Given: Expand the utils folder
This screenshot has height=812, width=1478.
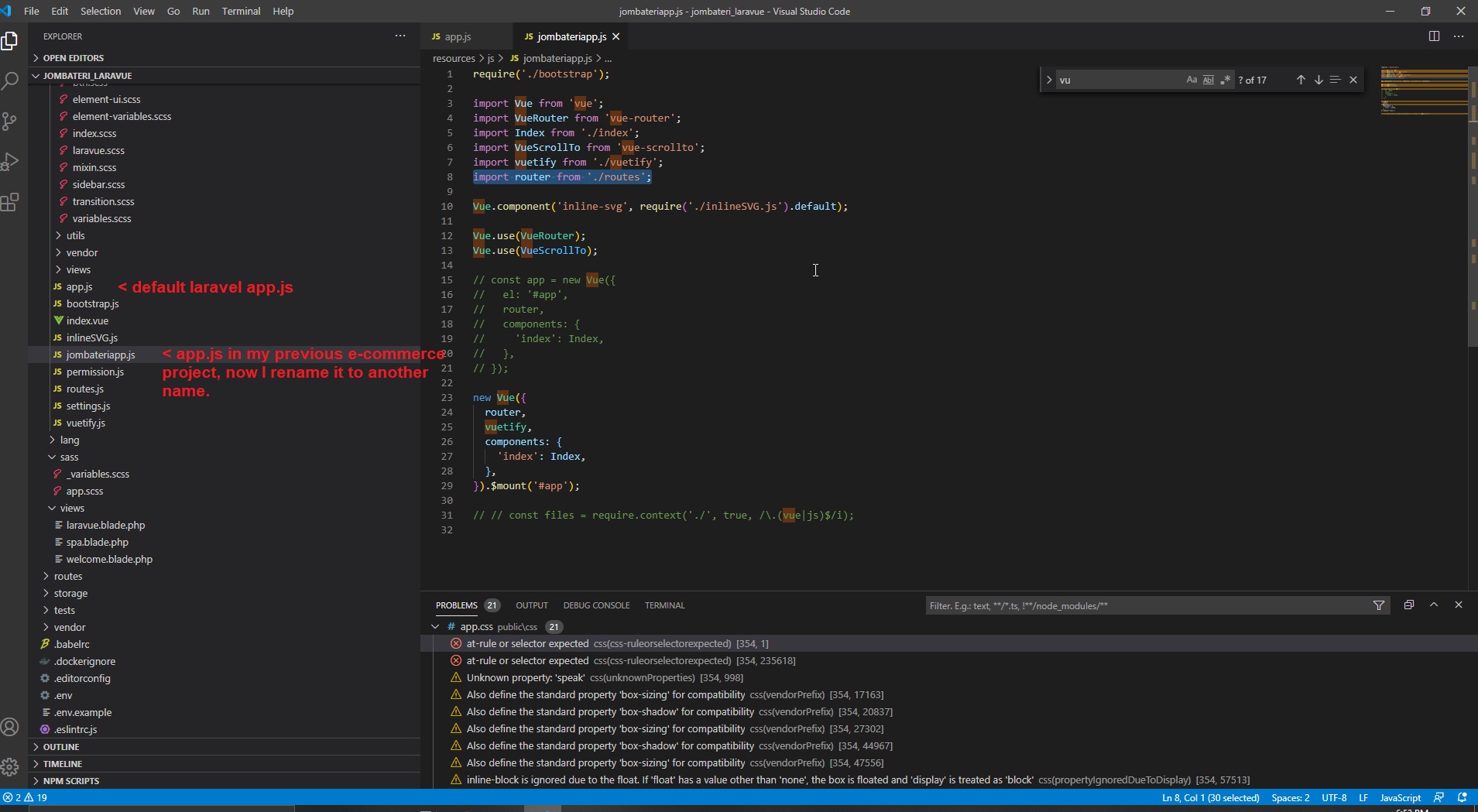Looking at the screenshot, I should pyautogui.click(x=75, y=235).
